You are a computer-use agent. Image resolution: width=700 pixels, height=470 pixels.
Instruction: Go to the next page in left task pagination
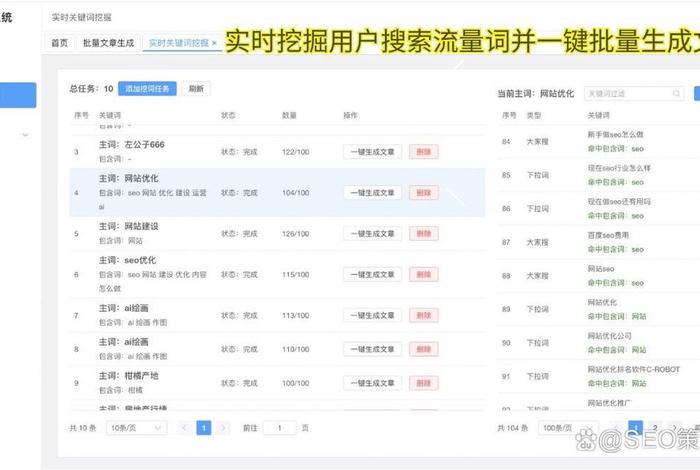[x=223, y=428]
